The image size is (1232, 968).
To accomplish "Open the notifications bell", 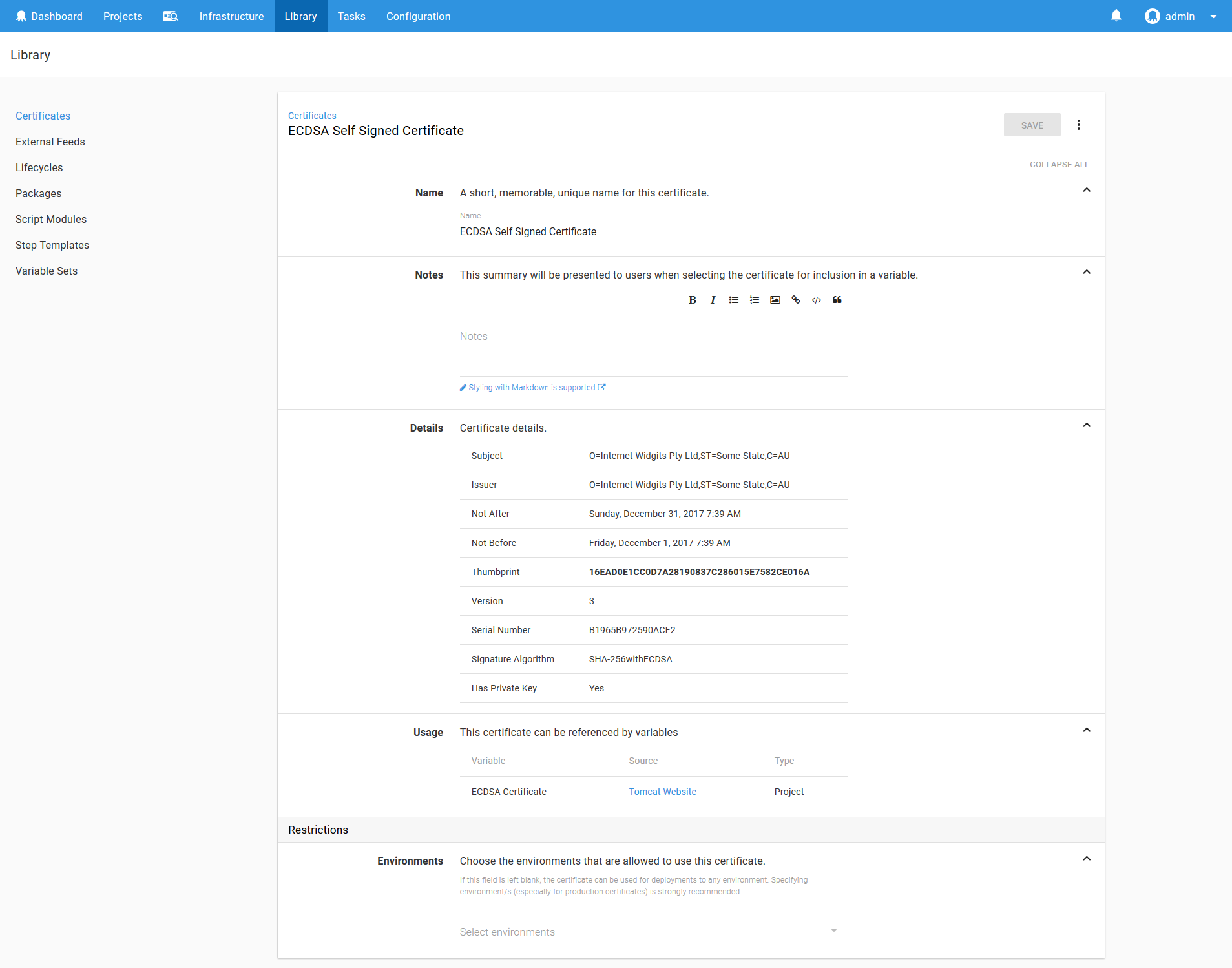I will click(x=1116, y=16).
